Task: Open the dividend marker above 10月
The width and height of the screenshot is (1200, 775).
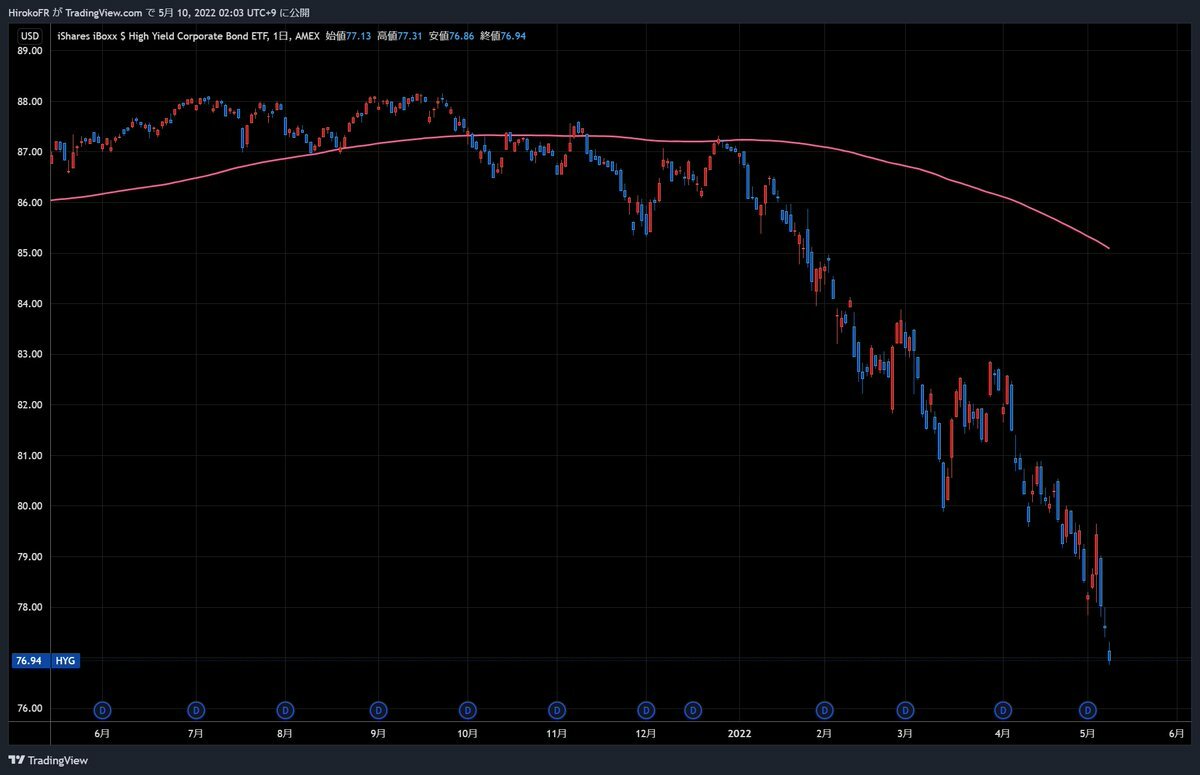Action: coord(467,710)
